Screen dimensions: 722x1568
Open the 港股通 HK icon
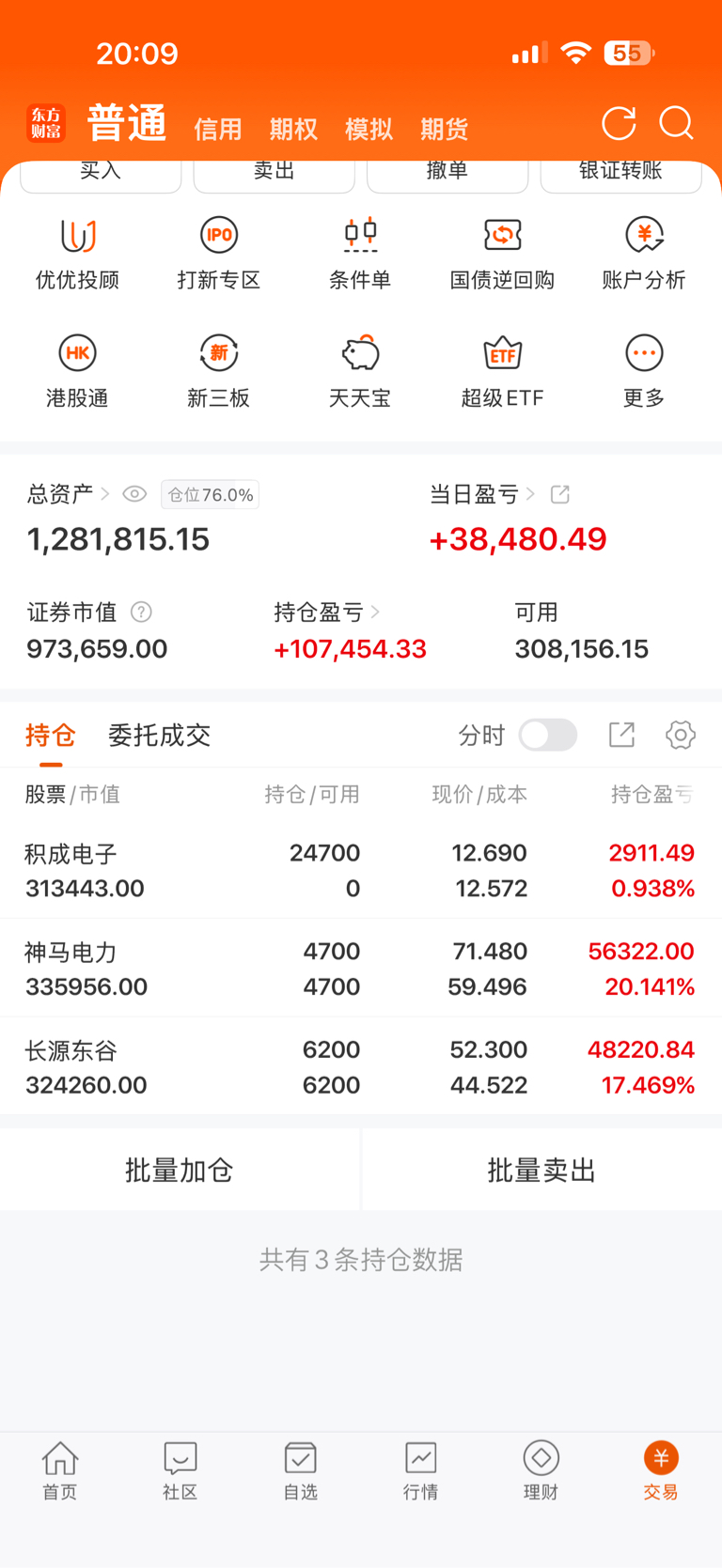coord(77,354)
